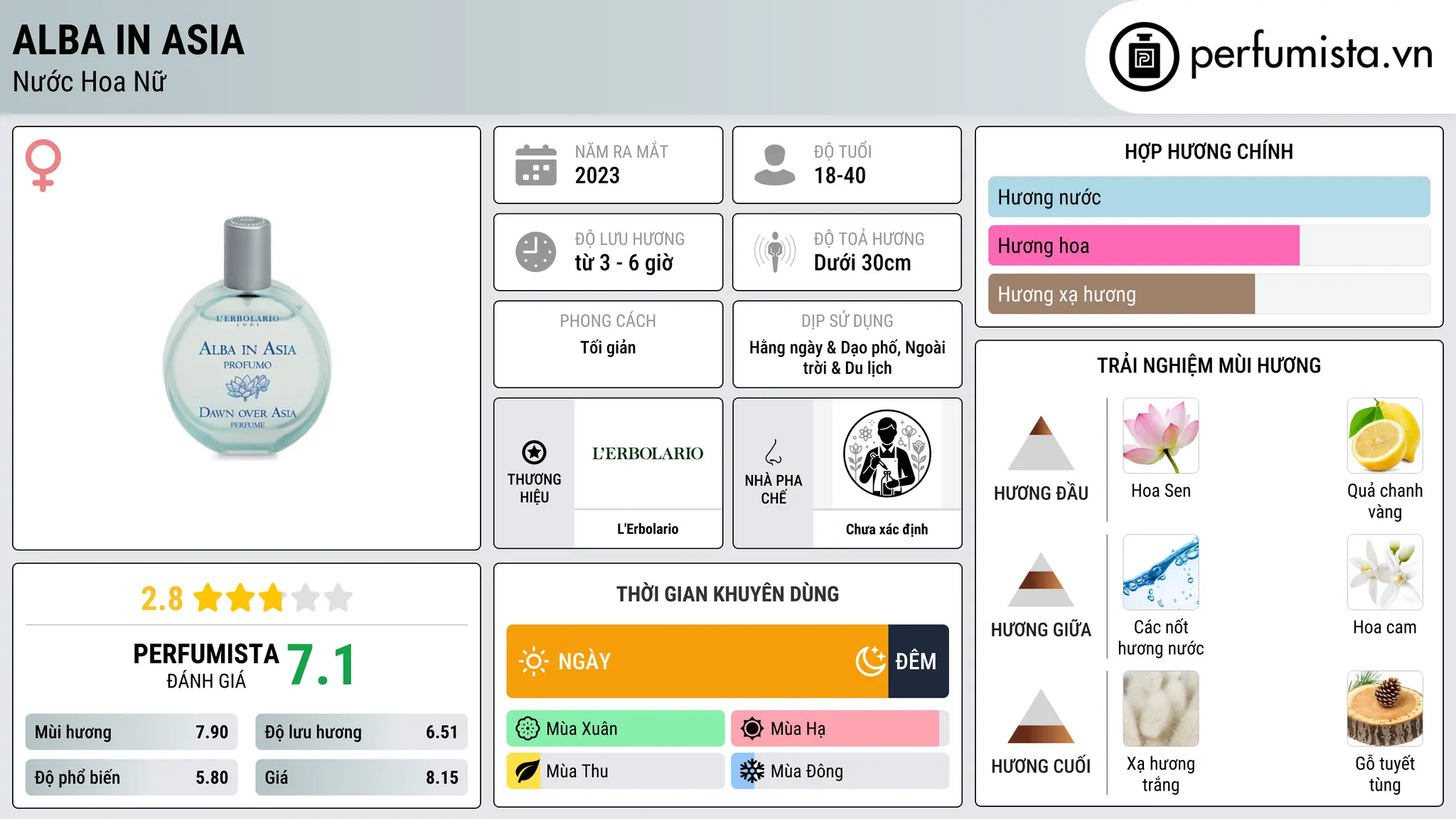The image size is (1456, 819).
Task: Click the Hương đầu pyramid icon
Action: 1041,443
